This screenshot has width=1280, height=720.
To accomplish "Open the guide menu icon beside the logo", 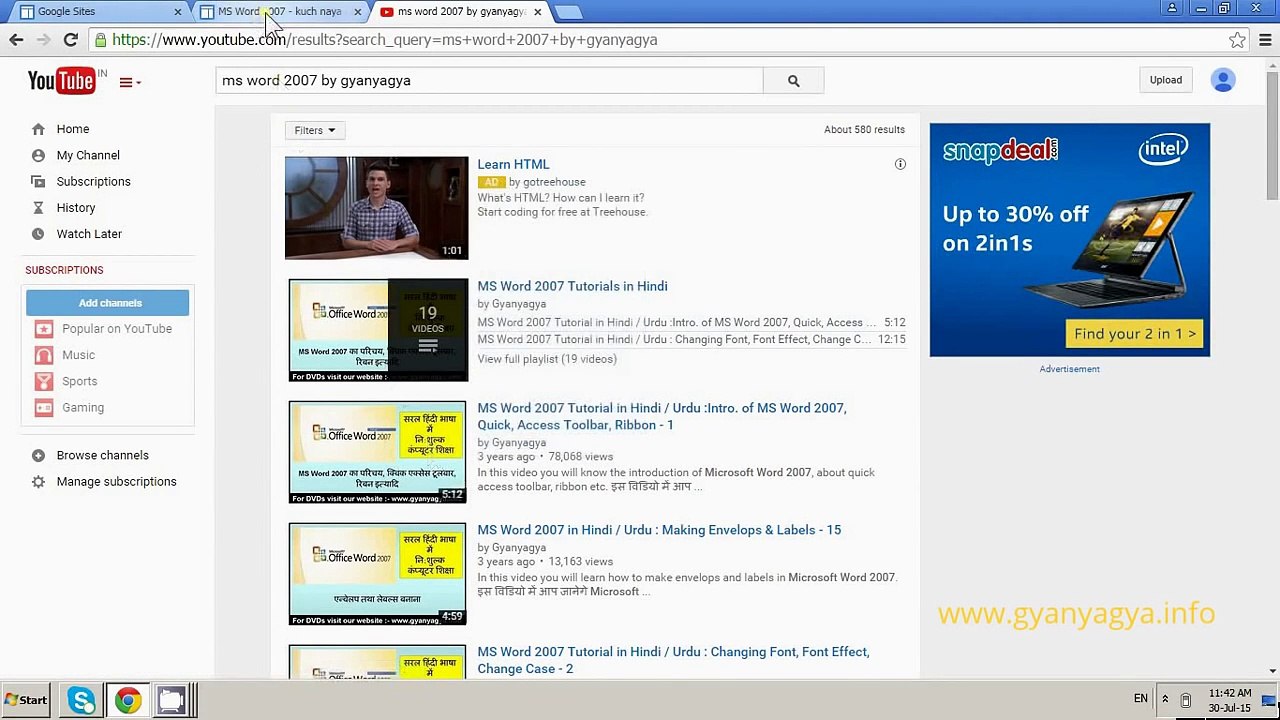I will pos(129,82).
